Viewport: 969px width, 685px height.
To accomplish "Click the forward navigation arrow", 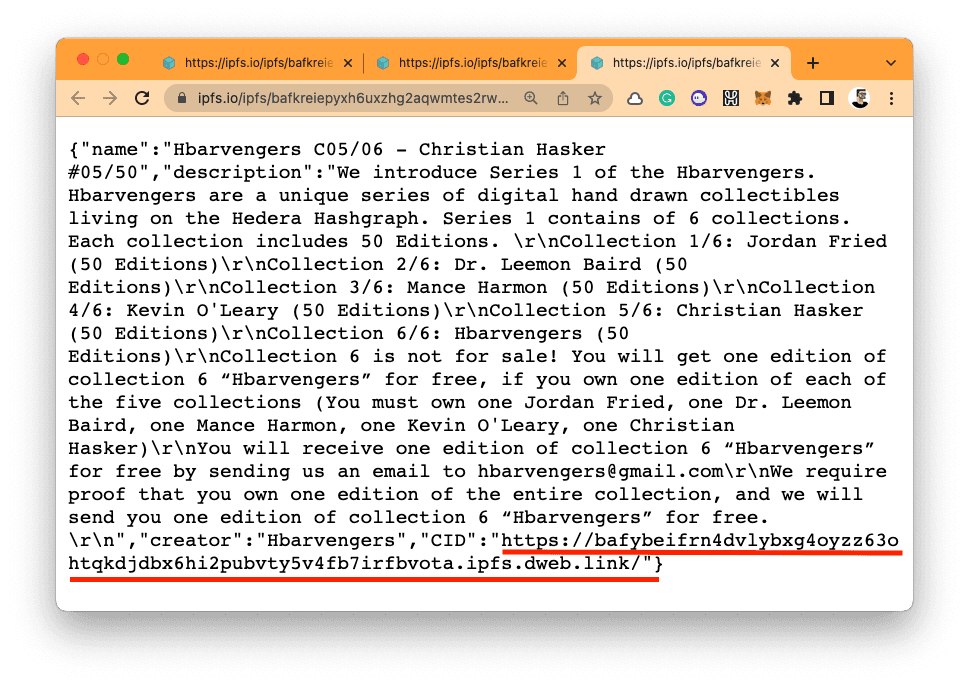I will tap(110, 98).
